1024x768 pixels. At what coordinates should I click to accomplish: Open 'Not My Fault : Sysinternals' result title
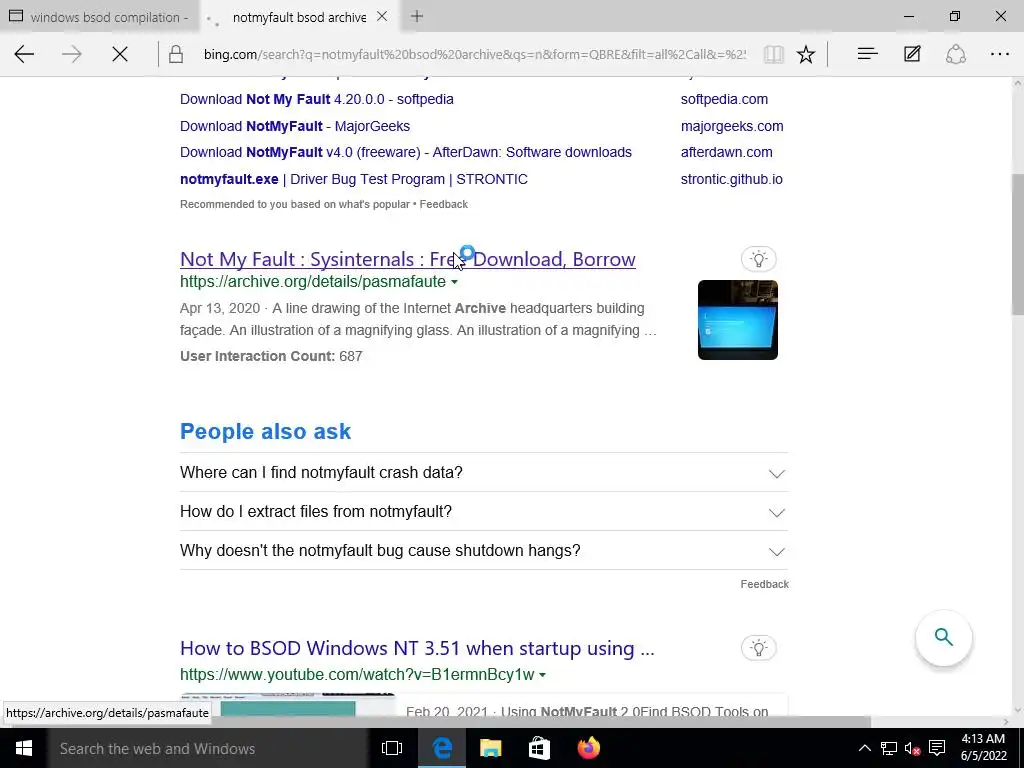click(408, 259)
